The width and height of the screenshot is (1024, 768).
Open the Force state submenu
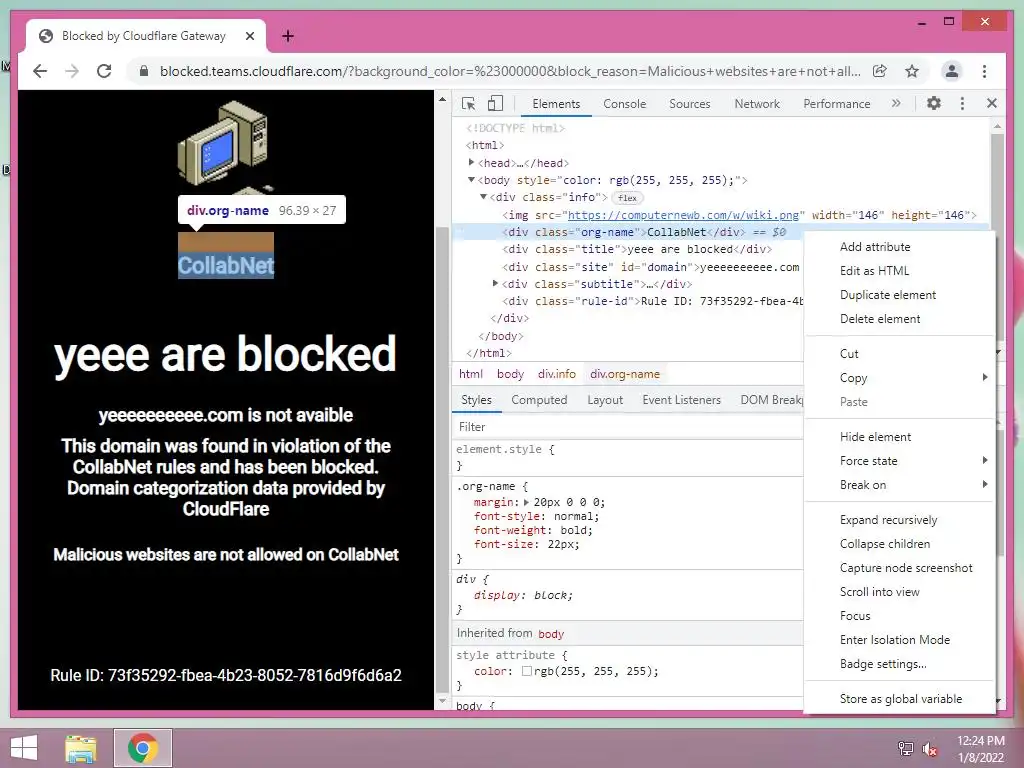(899, 461)
